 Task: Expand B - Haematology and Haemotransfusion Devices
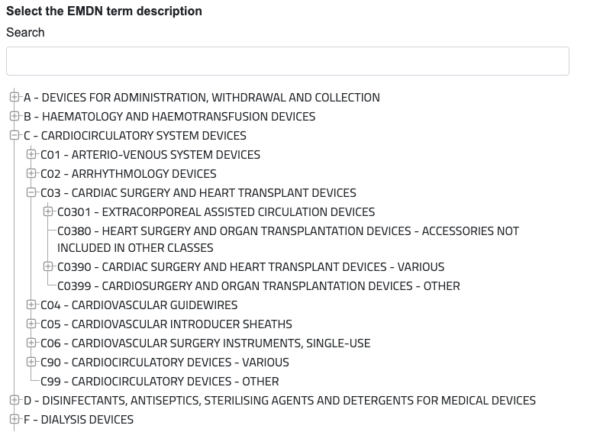pyautogui.click(x=14, y=117)
